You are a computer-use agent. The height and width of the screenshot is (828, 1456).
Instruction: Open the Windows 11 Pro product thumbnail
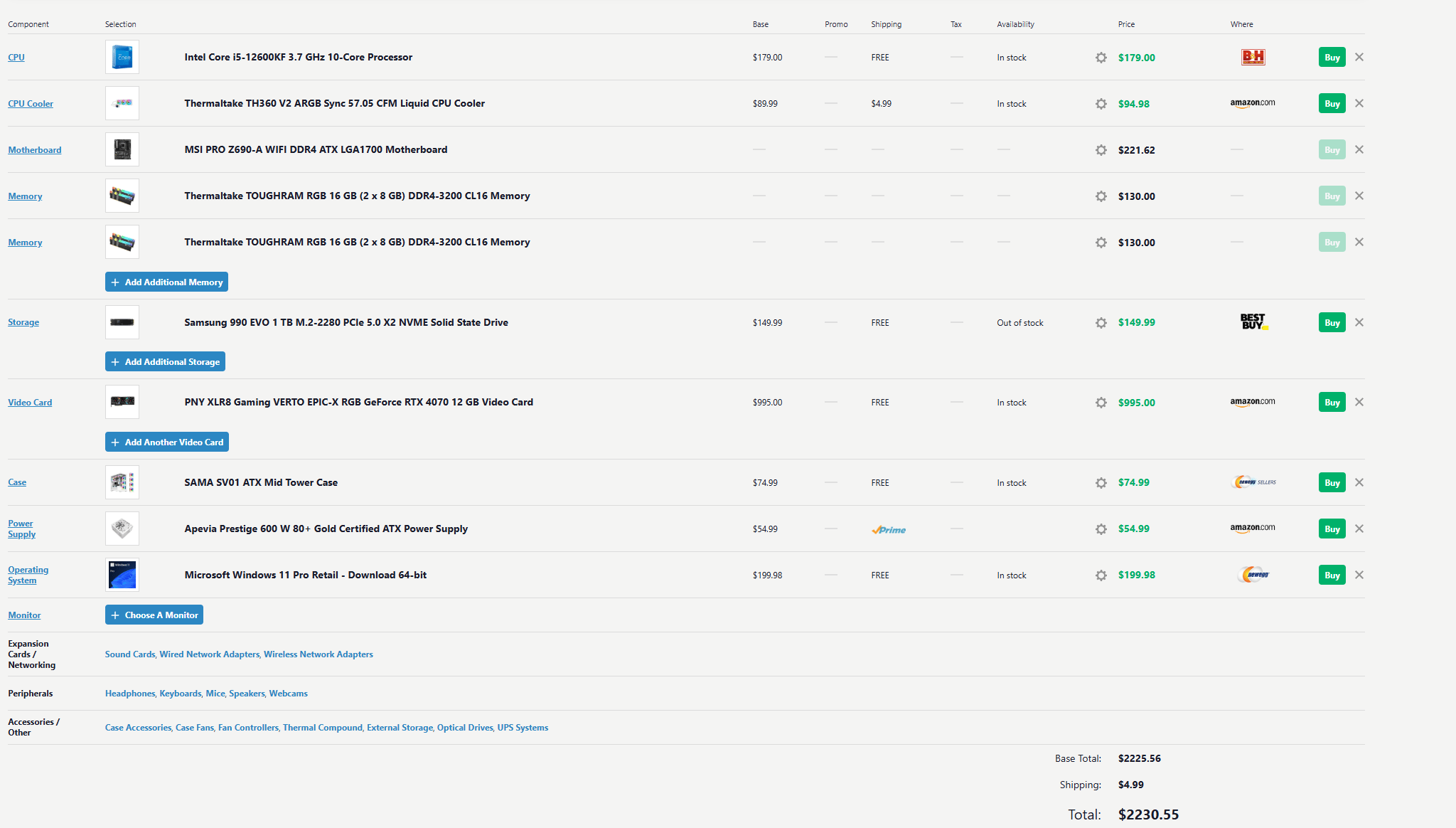122,575
